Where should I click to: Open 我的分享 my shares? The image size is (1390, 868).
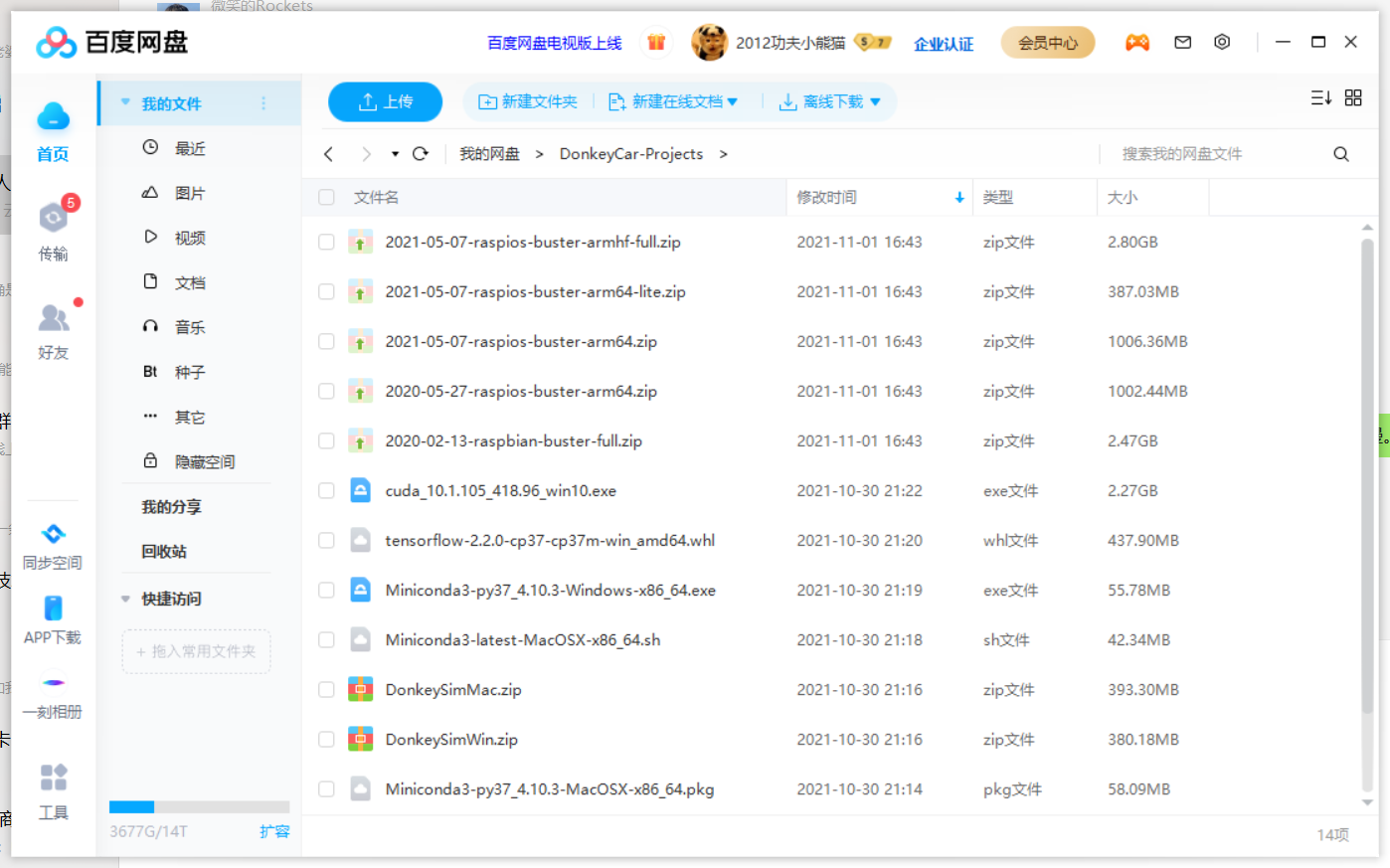click(171, 506)
